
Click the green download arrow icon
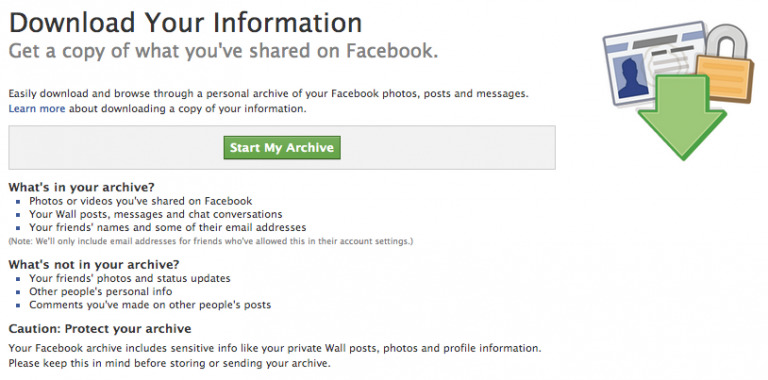click(682, 118)
